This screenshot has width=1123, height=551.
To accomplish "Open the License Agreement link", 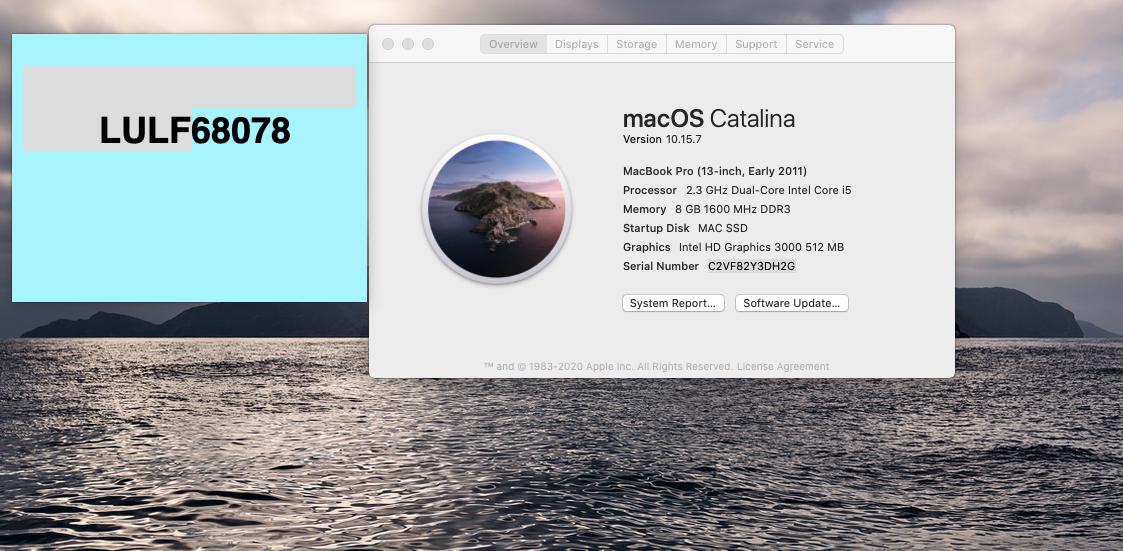I will [783, 366].
